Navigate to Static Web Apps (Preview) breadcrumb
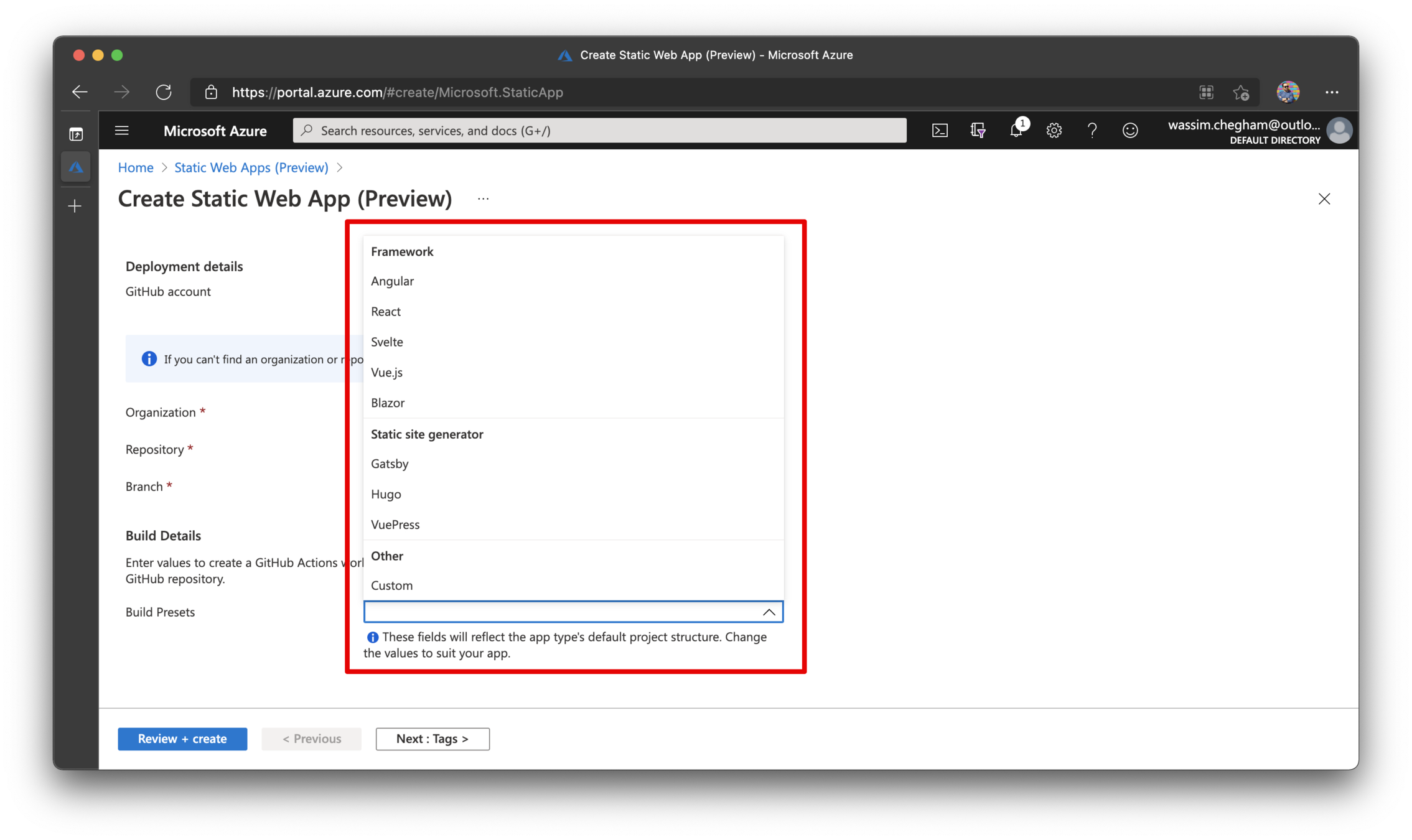Viewport: 1412px width, 840px height. 251,167
